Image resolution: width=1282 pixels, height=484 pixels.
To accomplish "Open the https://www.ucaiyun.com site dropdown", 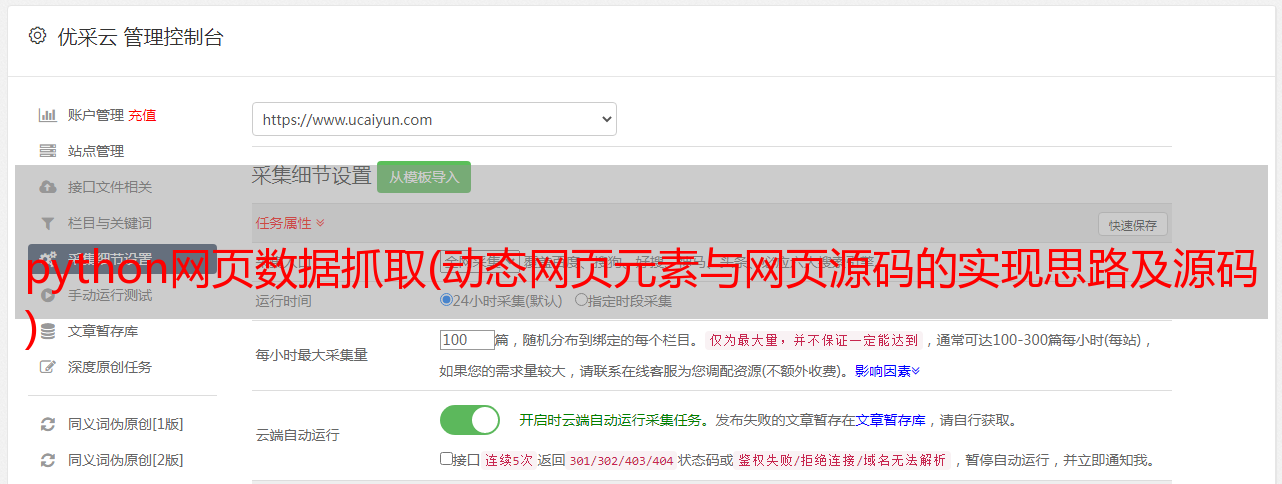I will (434, 119).
